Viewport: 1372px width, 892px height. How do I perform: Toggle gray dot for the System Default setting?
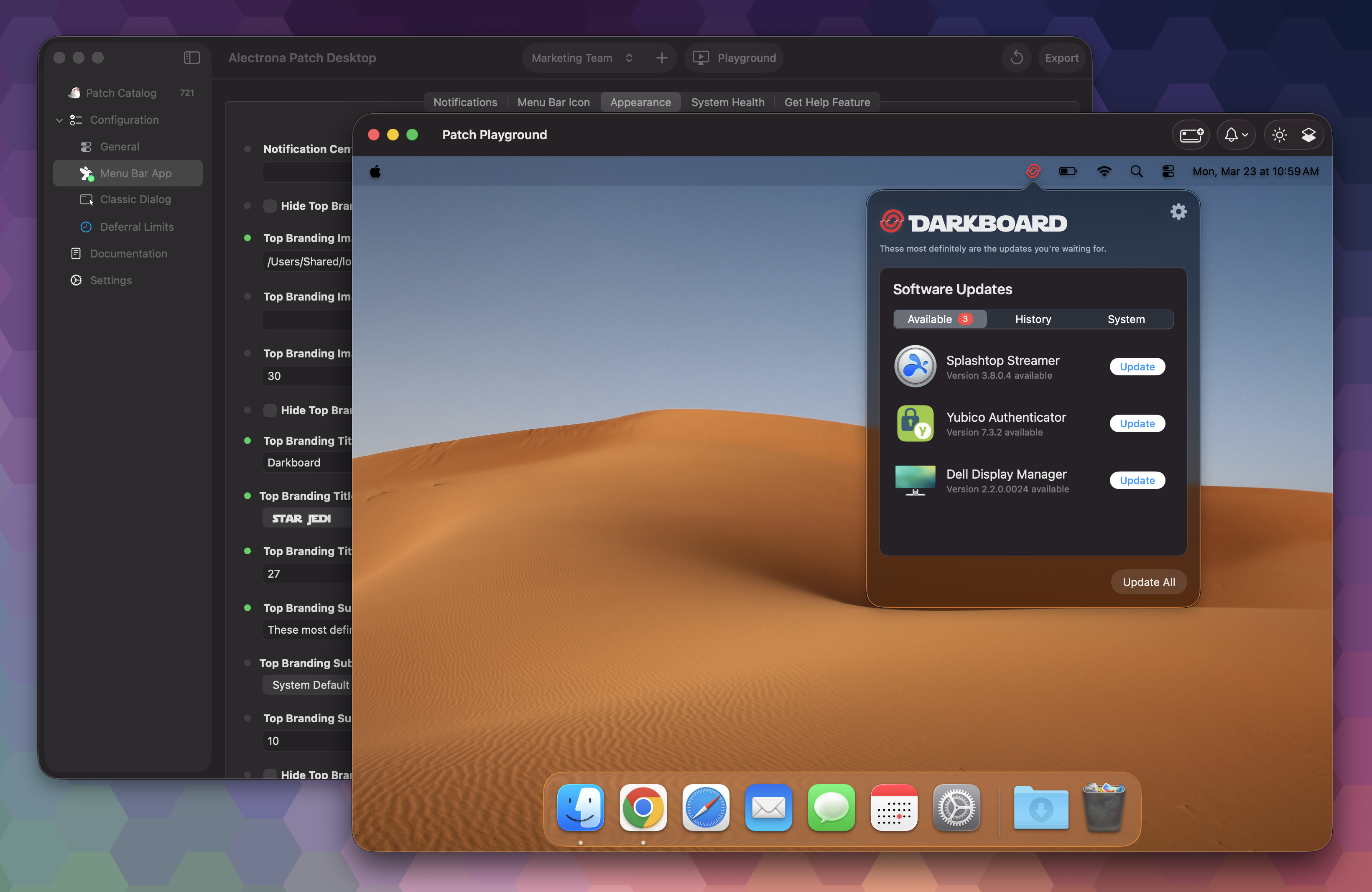pos(247,663)
